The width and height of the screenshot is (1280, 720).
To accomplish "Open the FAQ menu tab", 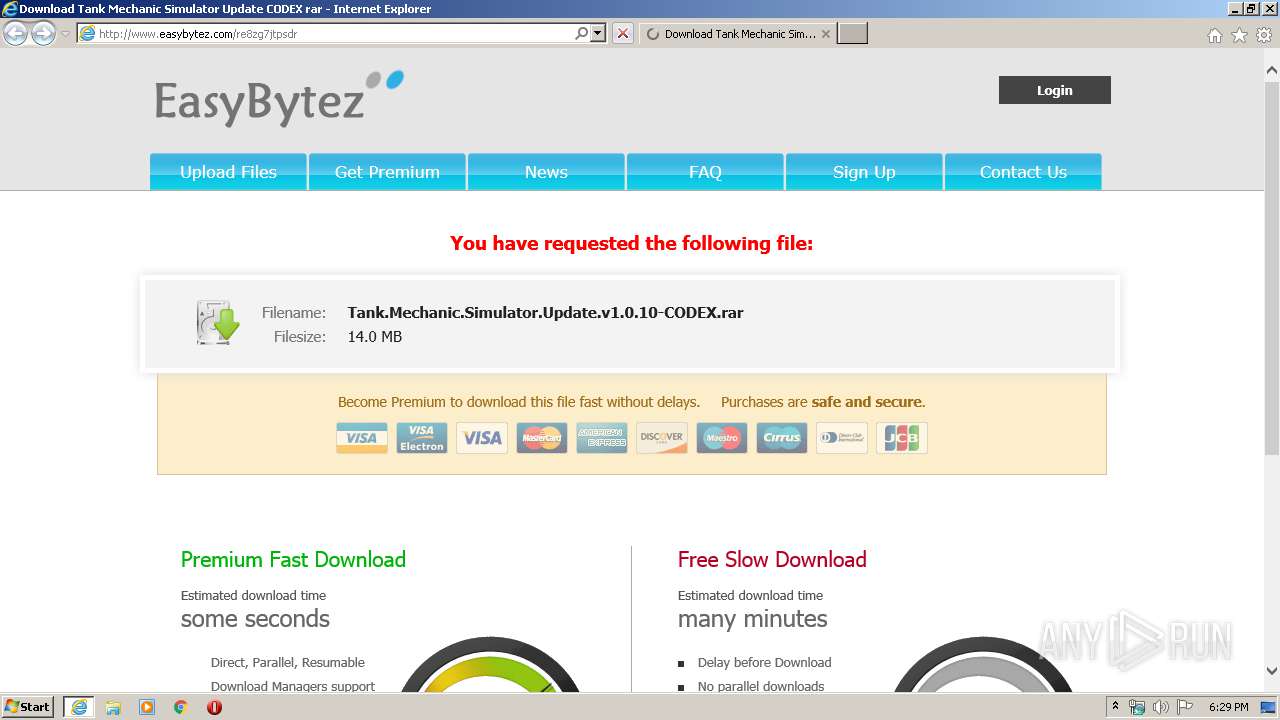I will click(705, 172).
